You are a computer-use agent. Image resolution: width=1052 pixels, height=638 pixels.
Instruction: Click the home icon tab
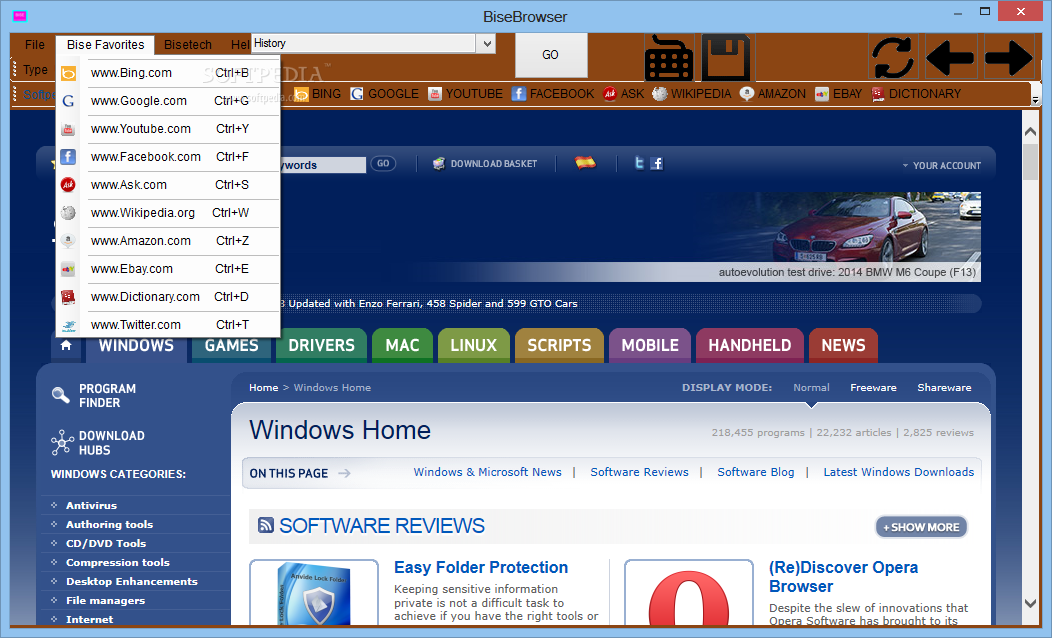pos(66,345)
